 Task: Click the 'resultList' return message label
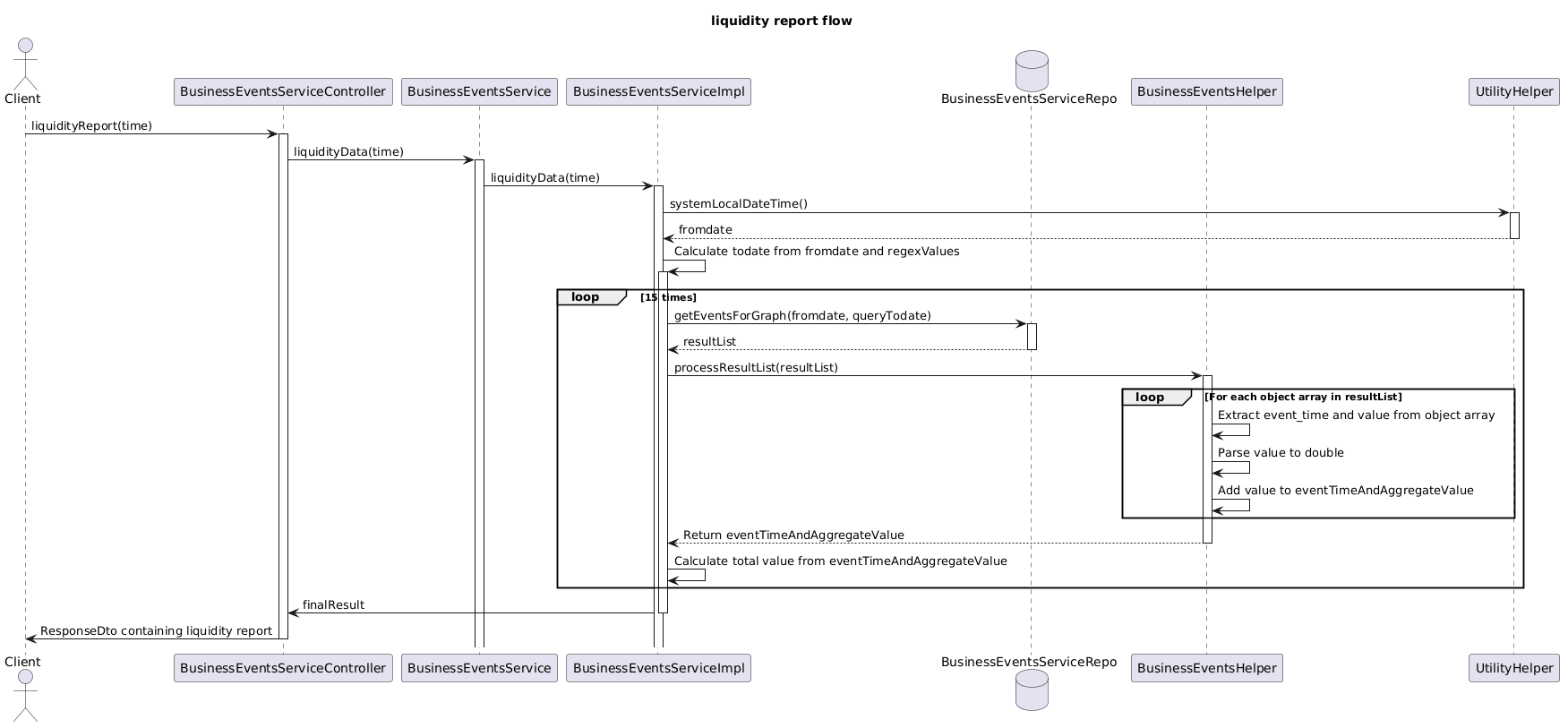[x=710, y=342]
